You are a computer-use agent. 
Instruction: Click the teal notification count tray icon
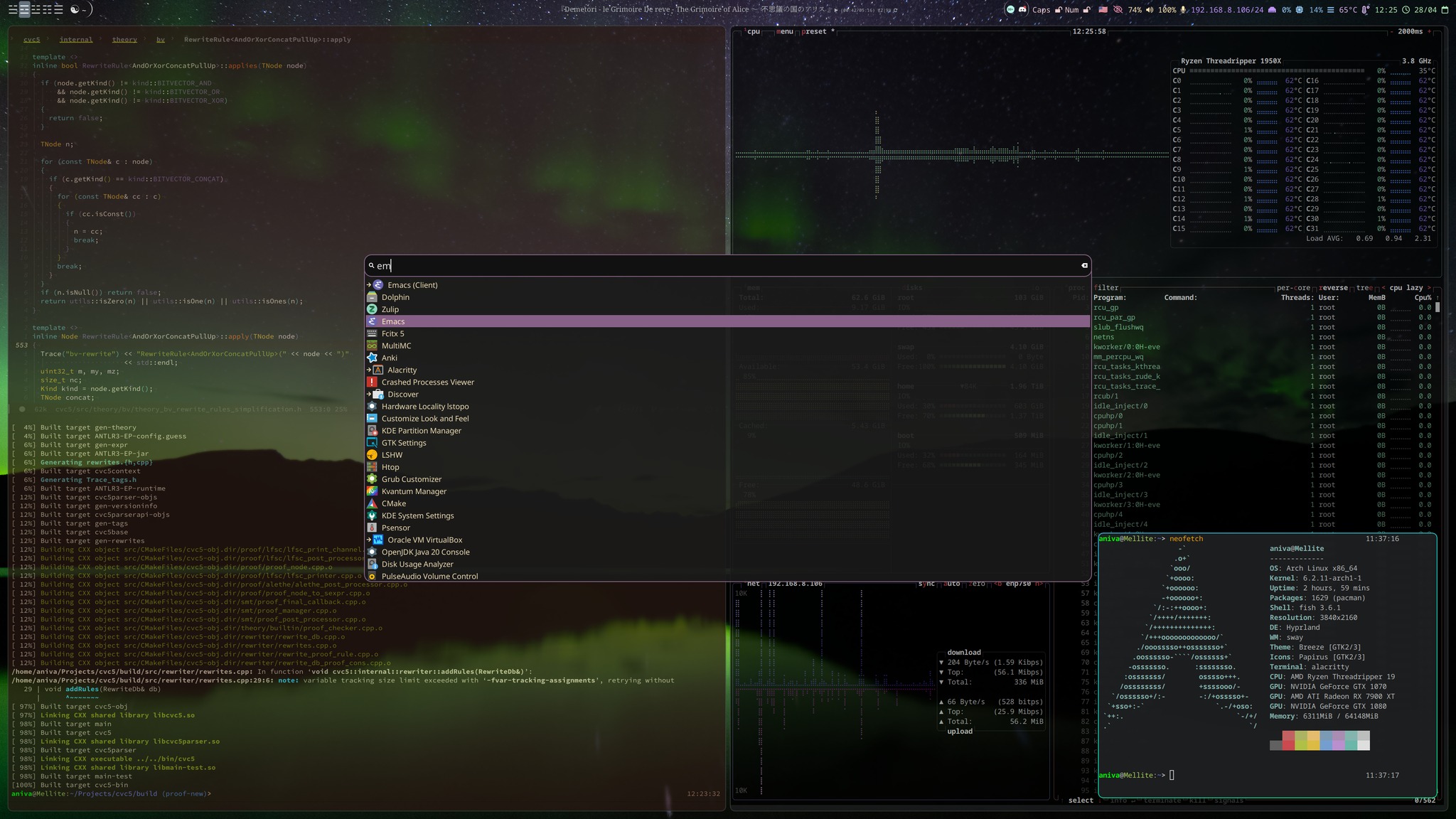pos(1010,9)
